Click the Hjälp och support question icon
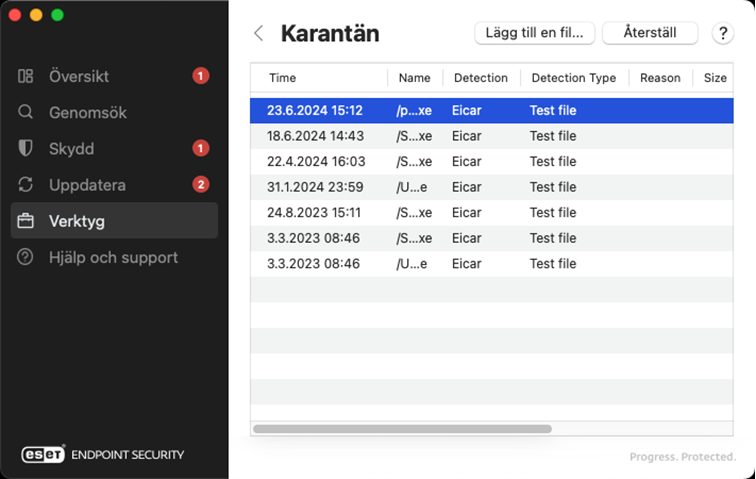Image resolution: width=756 pixels, height=479 pixels. (25, 257)
